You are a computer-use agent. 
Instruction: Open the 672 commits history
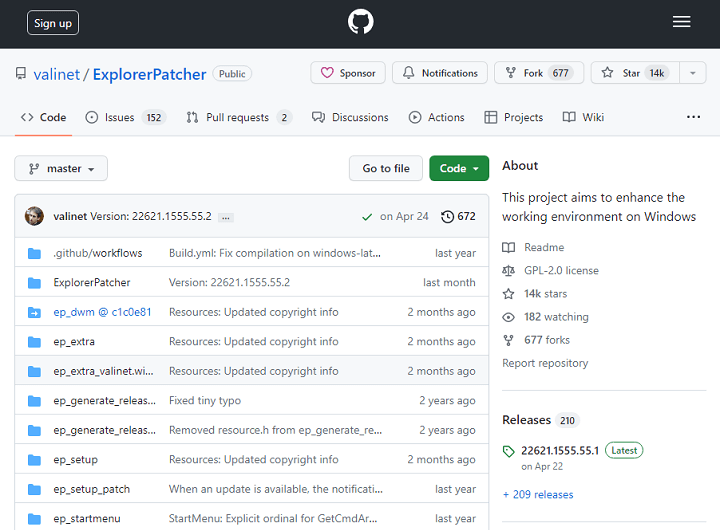[x=458, y=216]
